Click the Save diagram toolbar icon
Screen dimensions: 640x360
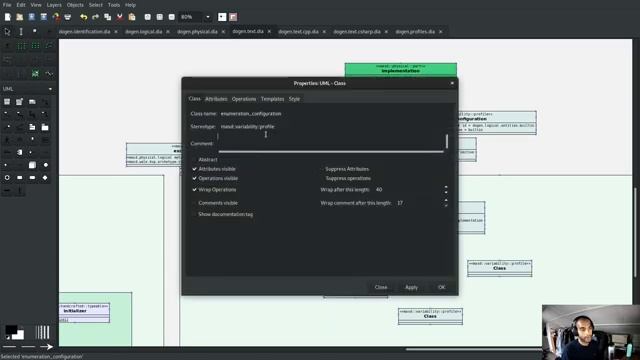coord(31,17)
